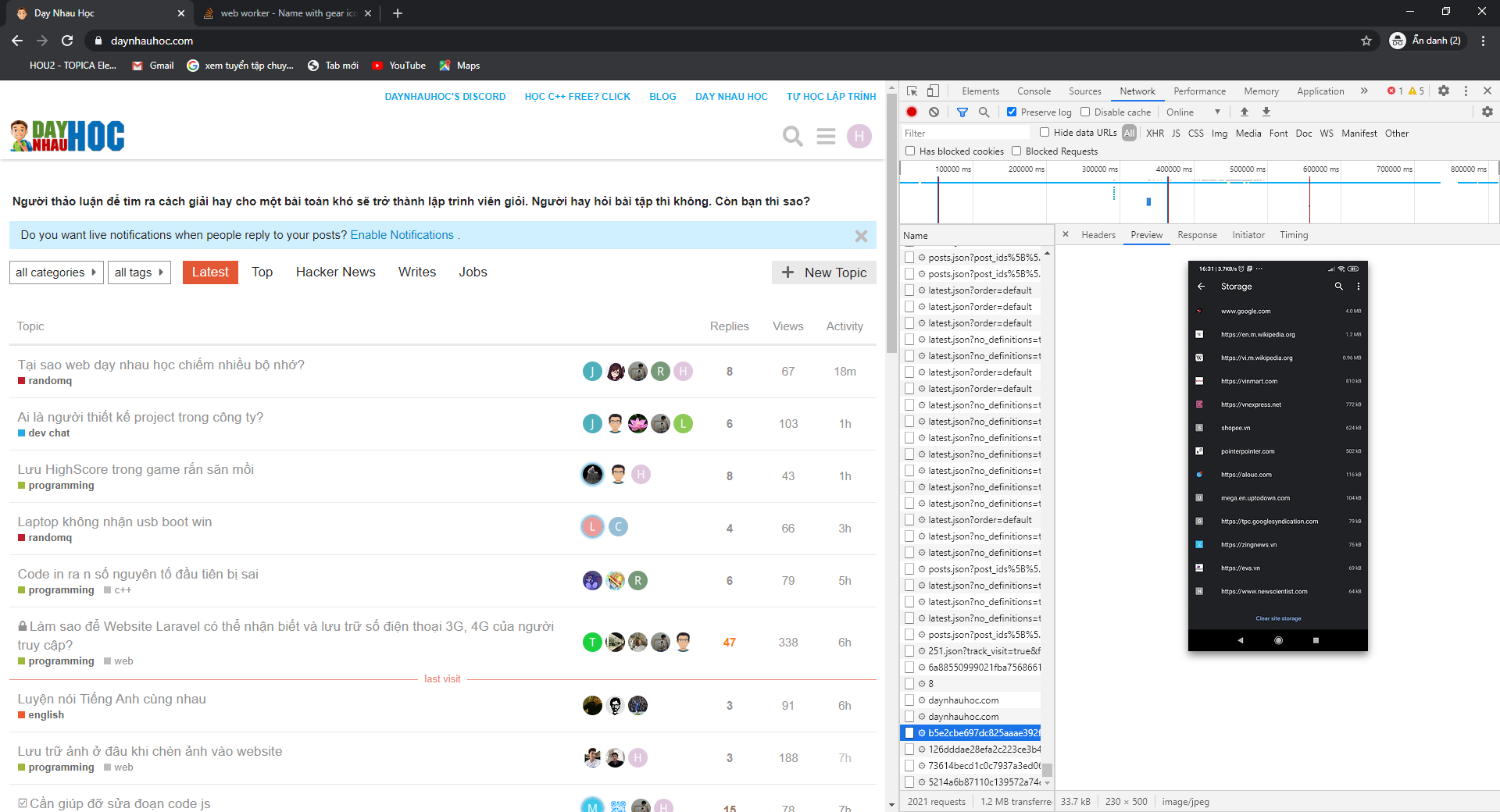Open Chrome three-dot menu
Image resolution: width=1500 pixels, height=812 pixels.
coord(1483,41)
